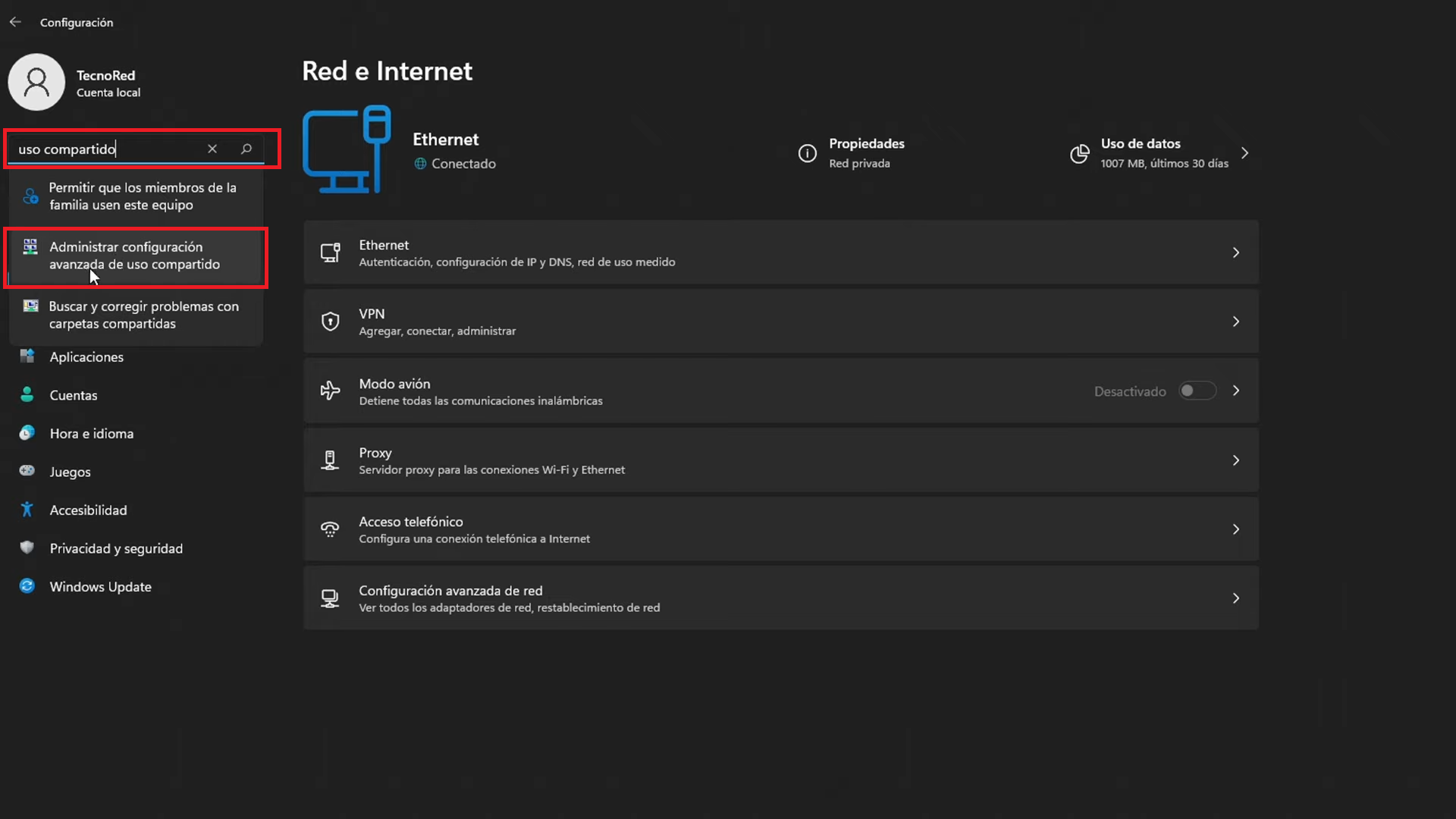Select the Acceso telefónico modem icon
The height and width of the screenshot is (819, 1456).
pyautogui.click(x=330, y=529)
